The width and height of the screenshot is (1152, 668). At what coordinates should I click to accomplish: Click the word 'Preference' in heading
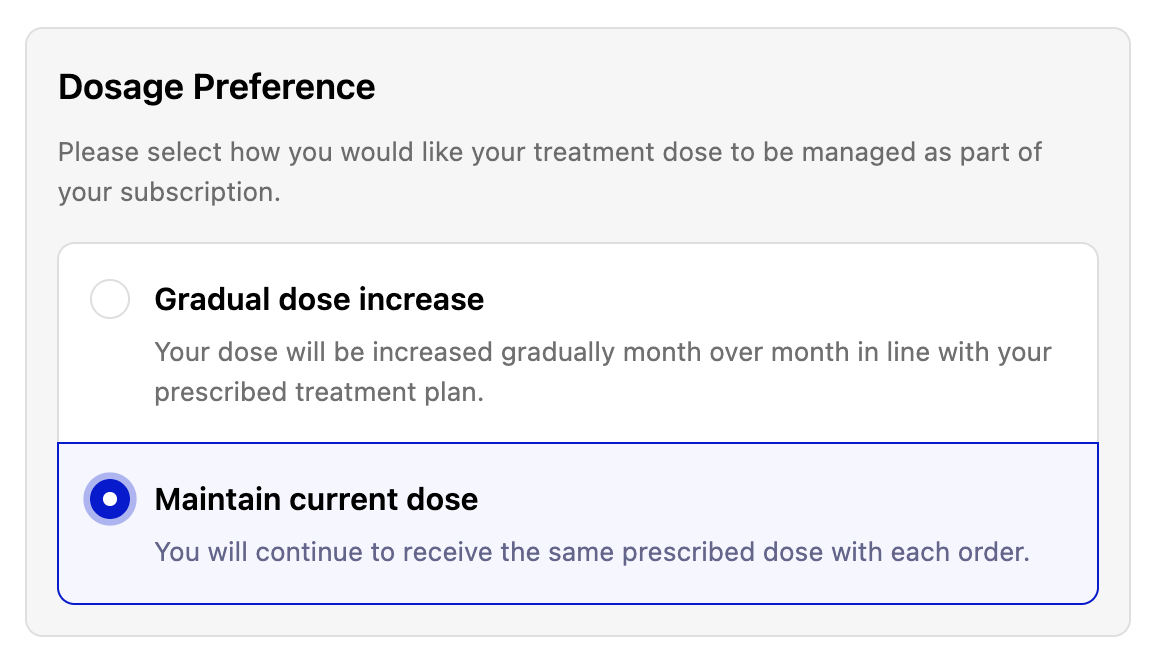[x=284, y=87]
